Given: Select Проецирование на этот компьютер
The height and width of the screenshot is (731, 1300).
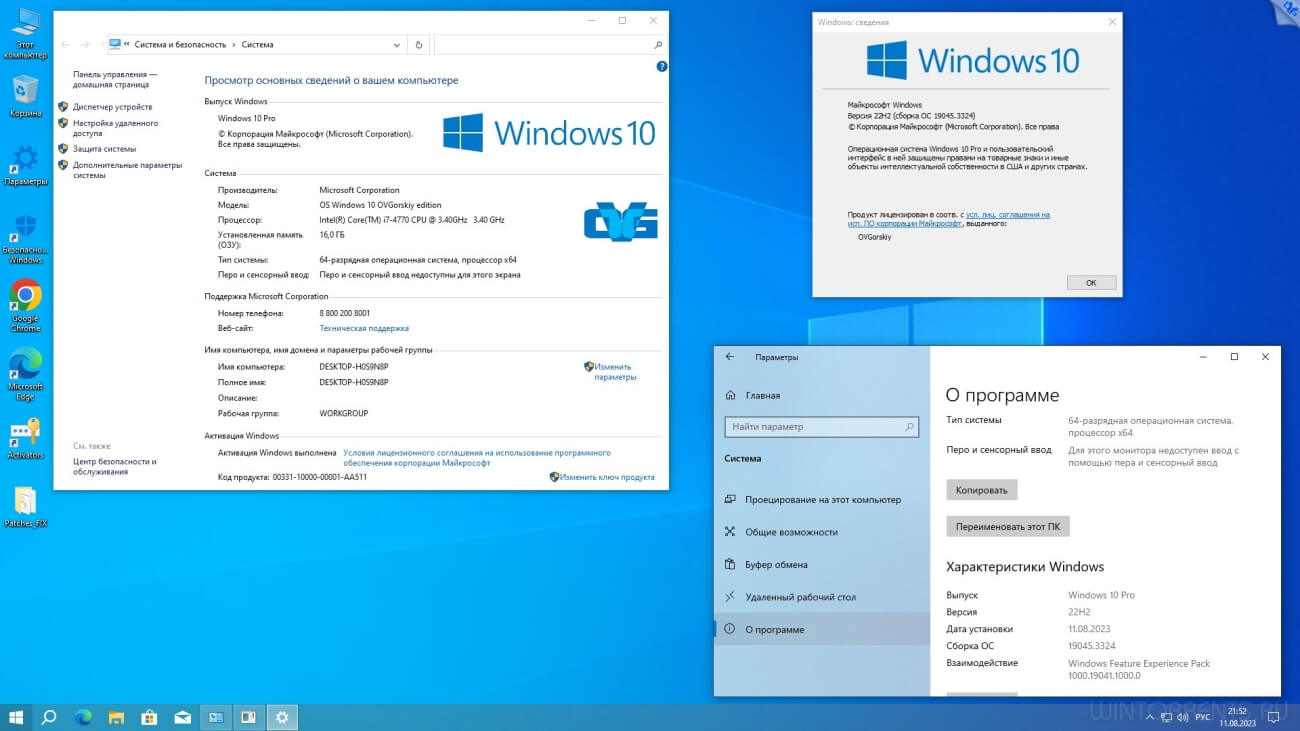Looking at the screenshot, I should [x=822, y=499].
